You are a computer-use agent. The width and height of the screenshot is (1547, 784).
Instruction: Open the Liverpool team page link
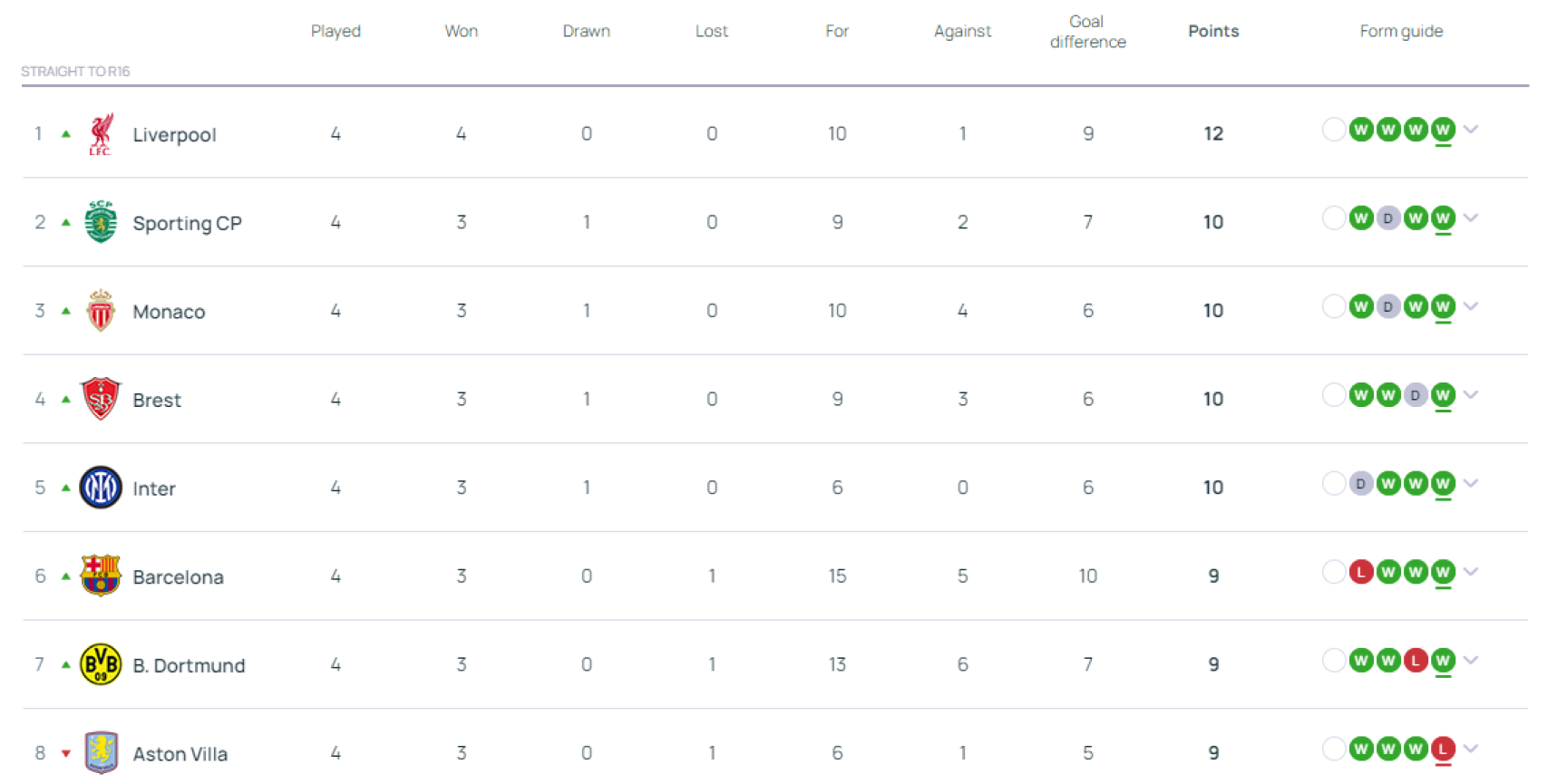(x=174, y=133)
